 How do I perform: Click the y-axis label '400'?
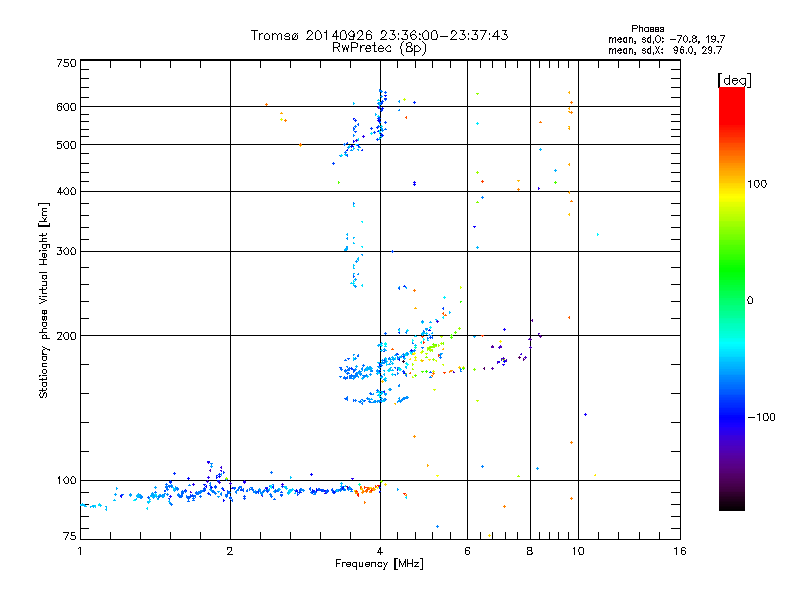tap(66, 191)
